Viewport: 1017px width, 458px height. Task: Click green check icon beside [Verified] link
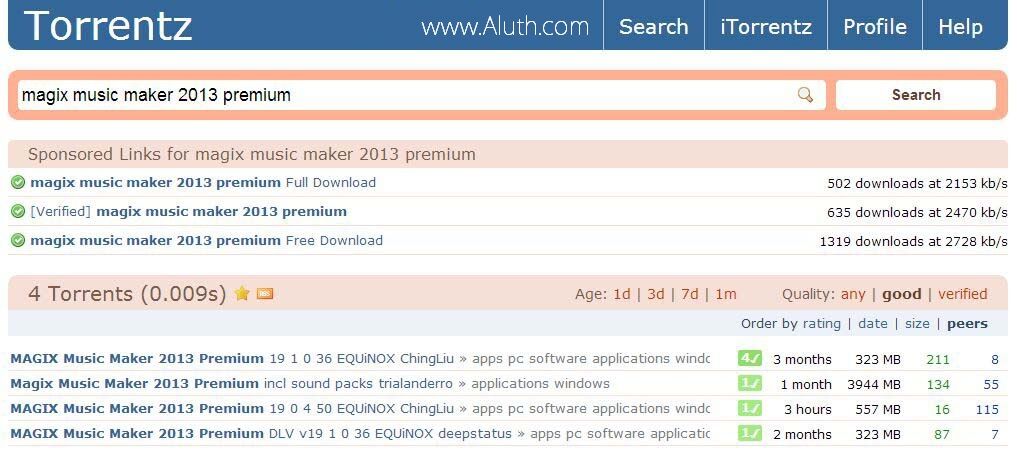pyautogui.click(x=18, y=211)
